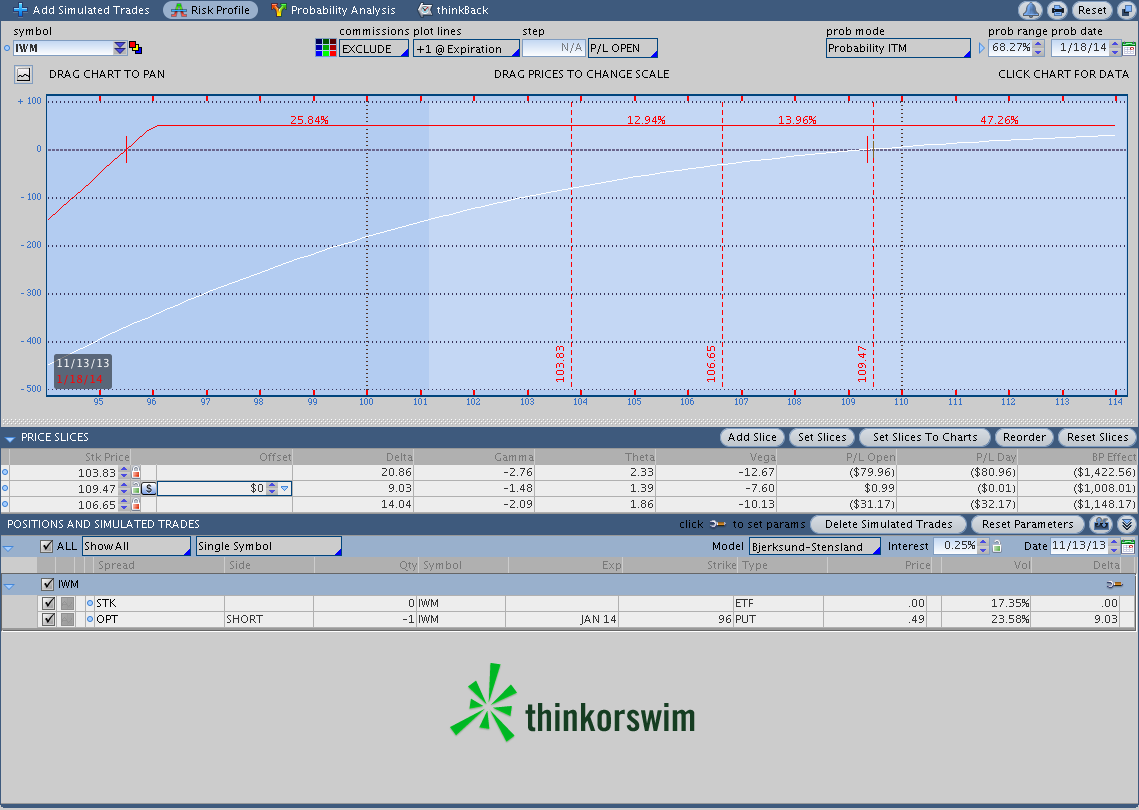Click the blue circle on the 106.65 slice row
Screen dimensions: 1139x810
pyautogui.click(x=5, y=504)
